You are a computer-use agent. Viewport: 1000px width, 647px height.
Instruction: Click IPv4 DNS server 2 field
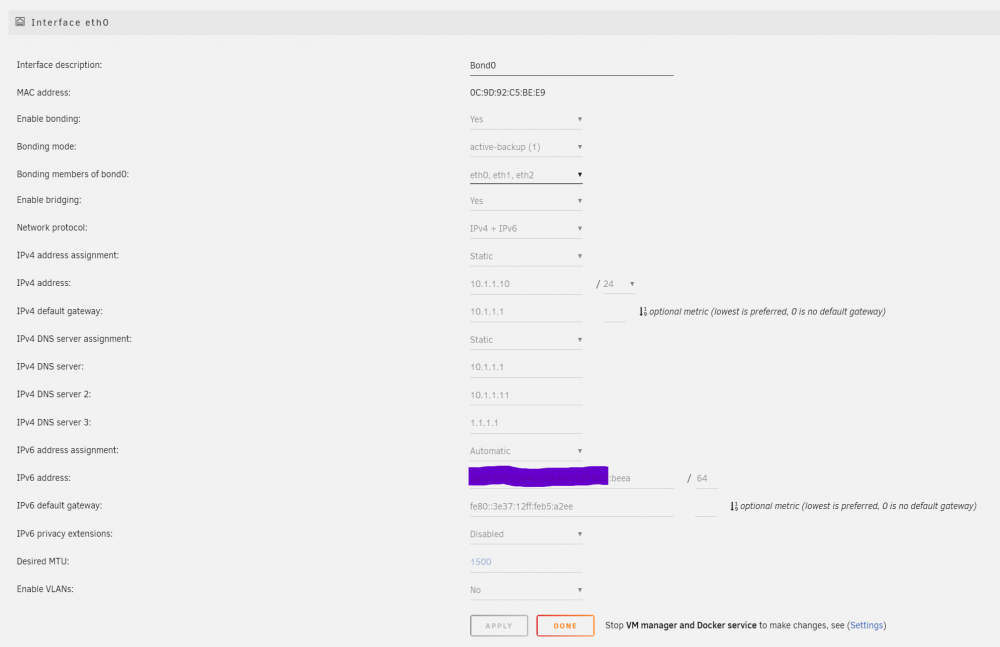point(526,395)
